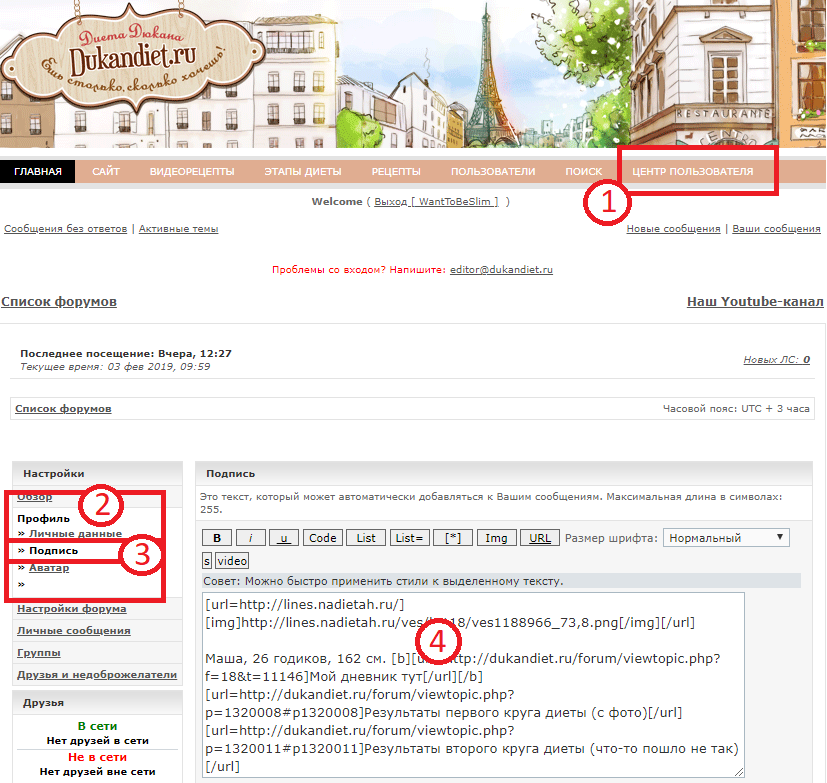Click Список форумов breadcrumb link in the box
The height and width of the screenshot is (783, 827).
(x=63, y=409)
